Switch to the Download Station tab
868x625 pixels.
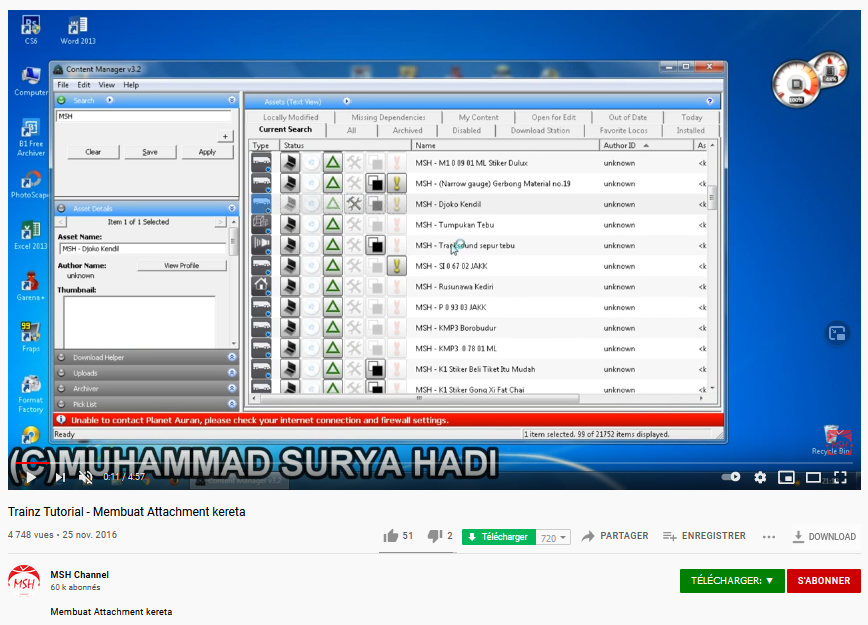click(x=540, y=131)
